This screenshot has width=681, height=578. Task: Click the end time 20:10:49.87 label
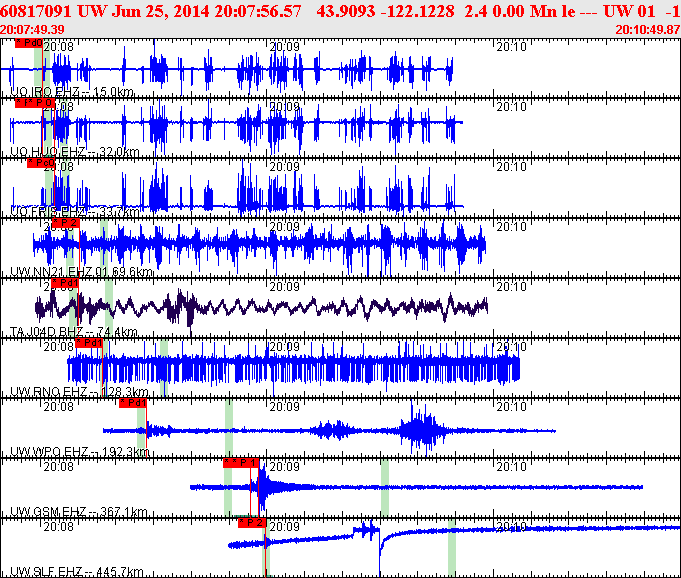pyautogui.click(x=649, y=30)
